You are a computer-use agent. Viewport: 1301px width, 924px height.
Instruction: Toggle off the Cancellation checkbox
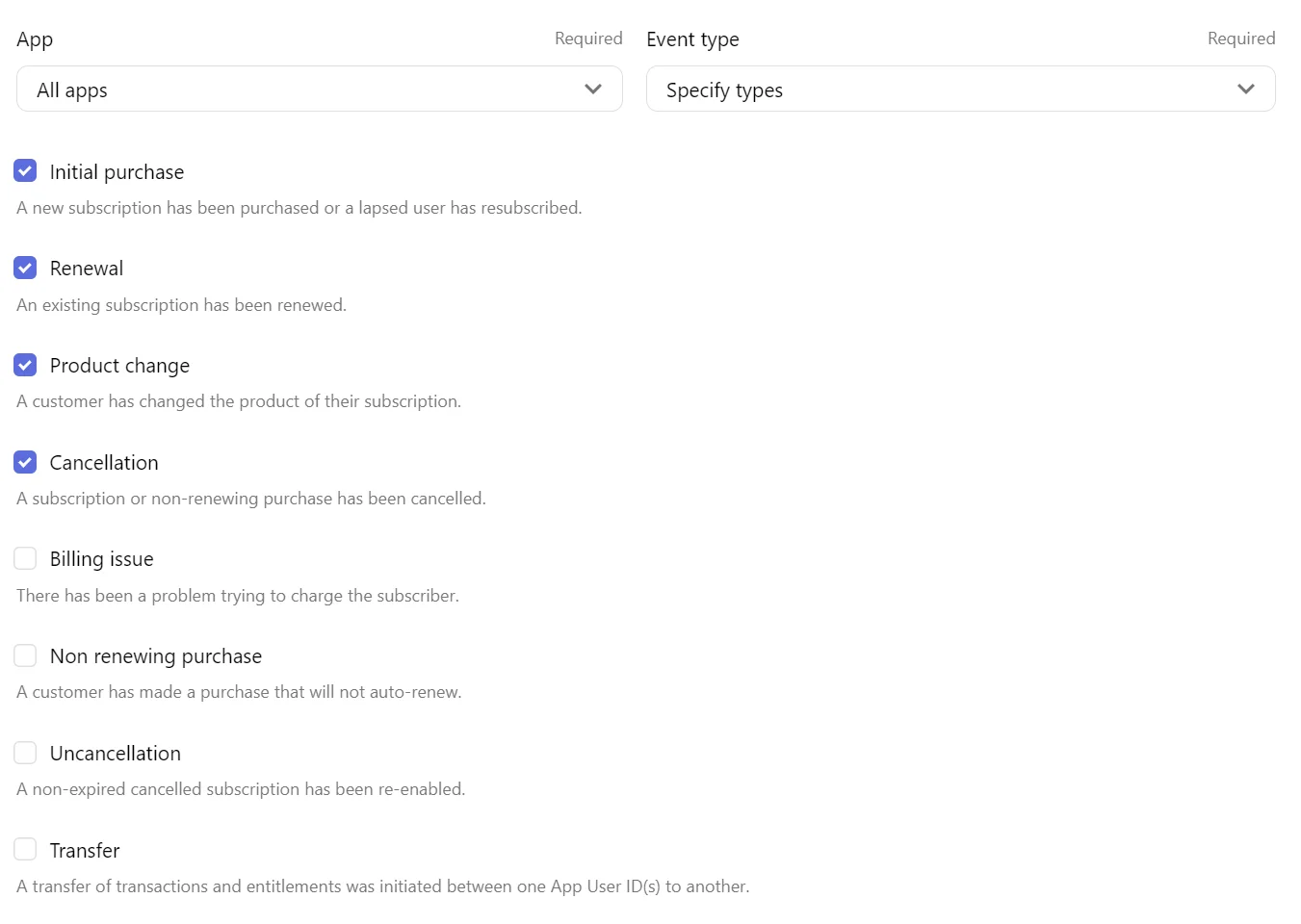[x=25, y=462]
